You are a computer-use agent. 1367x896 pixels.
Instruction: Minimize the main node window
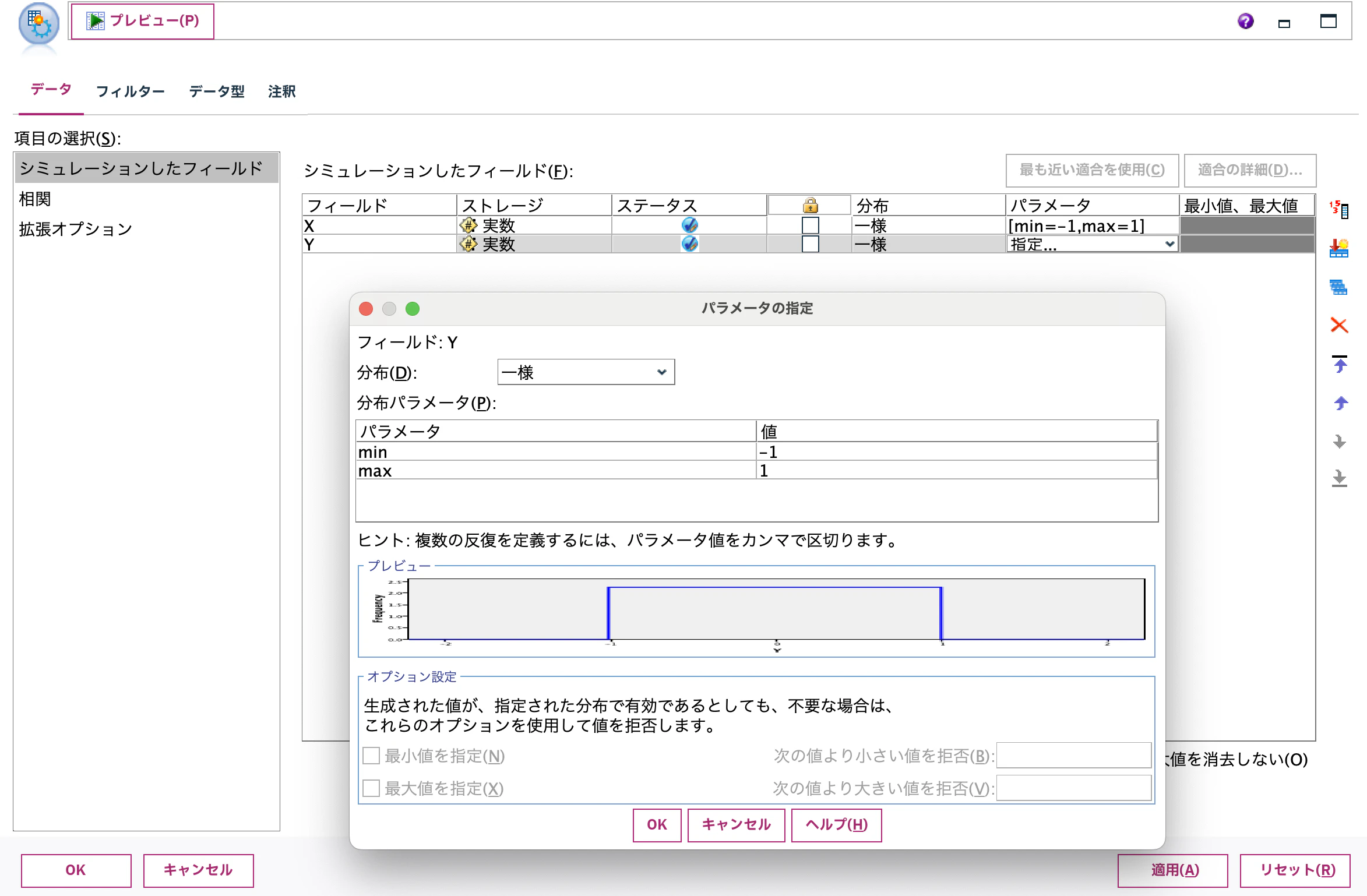(x=1284, y=23)
